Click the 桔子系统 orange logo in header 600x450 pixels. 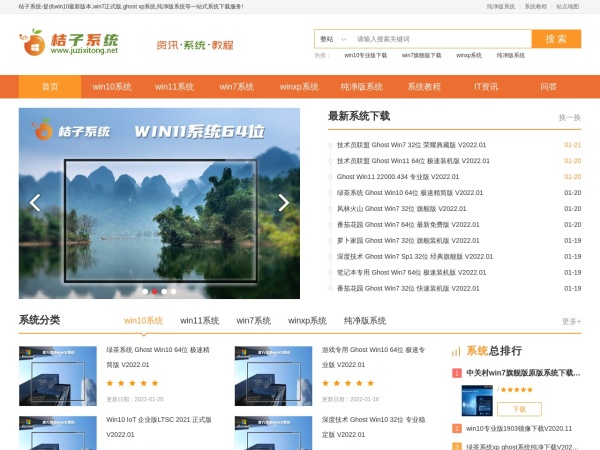tap(69, 42)
